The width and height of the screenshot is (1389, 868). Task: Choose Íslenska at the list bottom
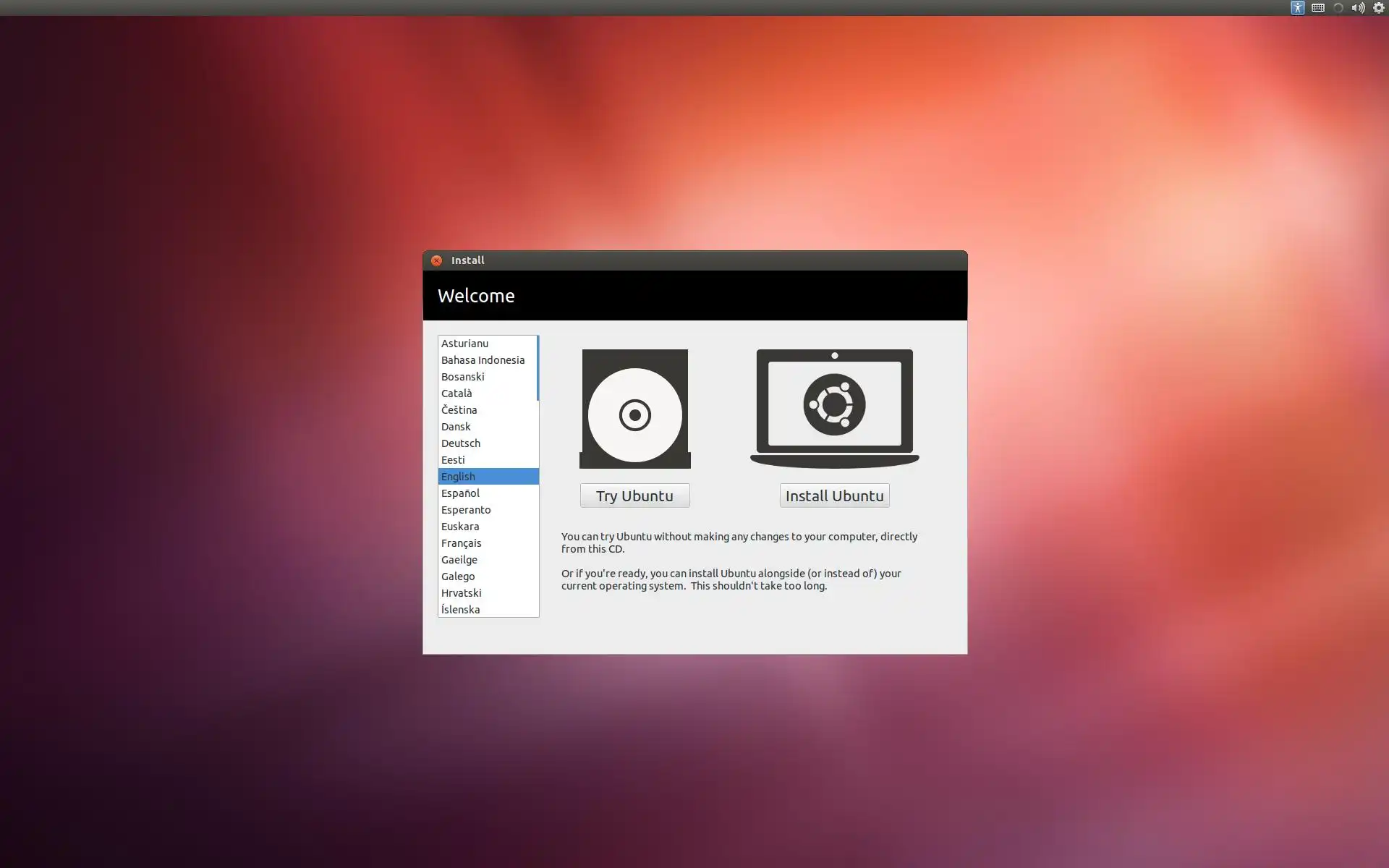click(461, 610)
